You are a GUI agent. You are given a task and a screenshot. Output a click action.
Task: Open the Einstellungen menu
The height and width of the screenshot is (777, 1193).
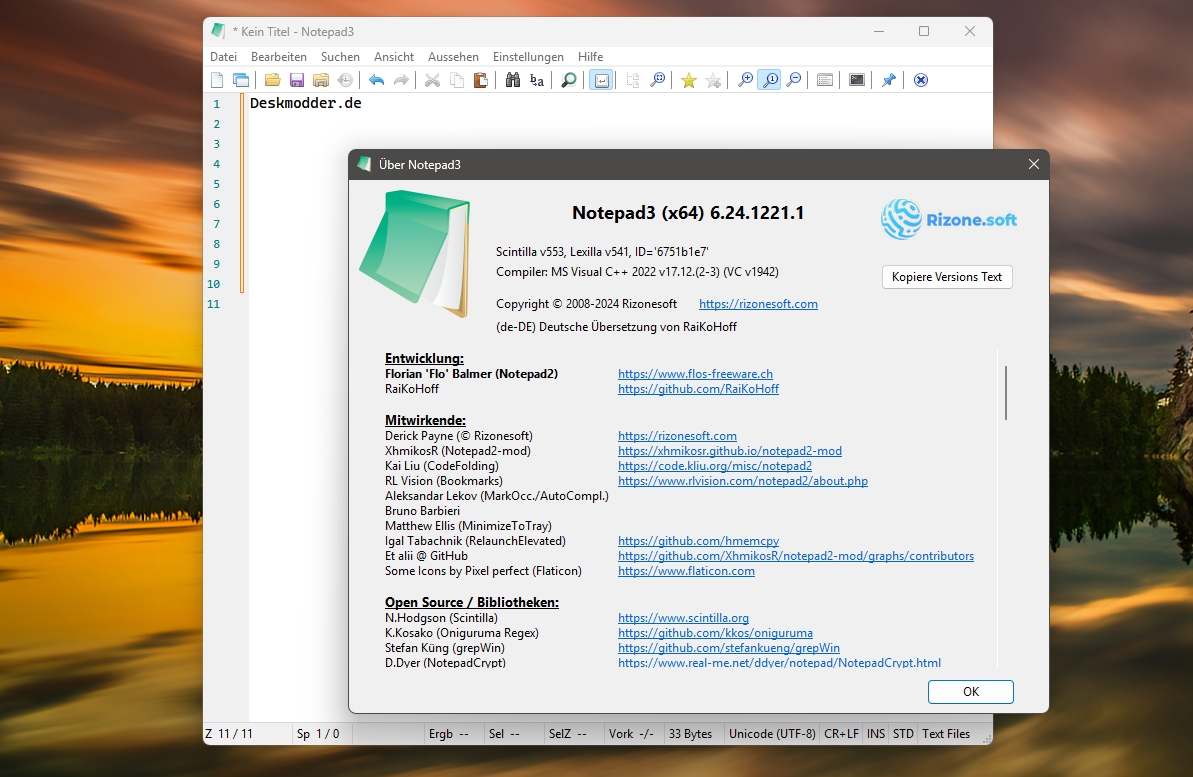coord(528,56)
